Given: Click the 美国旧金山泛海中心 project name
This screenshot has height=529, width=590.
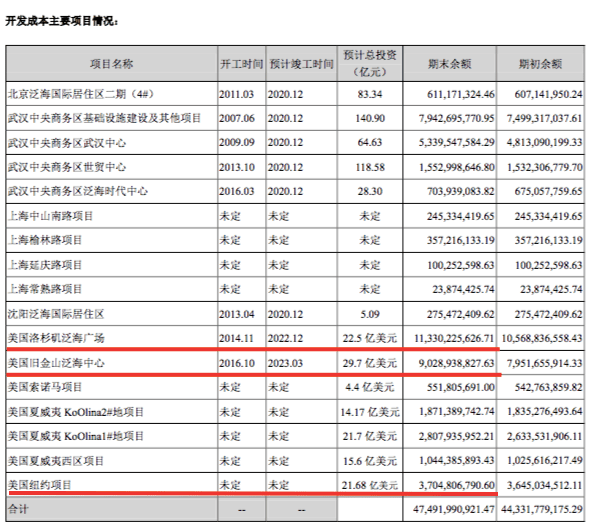Looking at the screenshot, I should (56, 363).
